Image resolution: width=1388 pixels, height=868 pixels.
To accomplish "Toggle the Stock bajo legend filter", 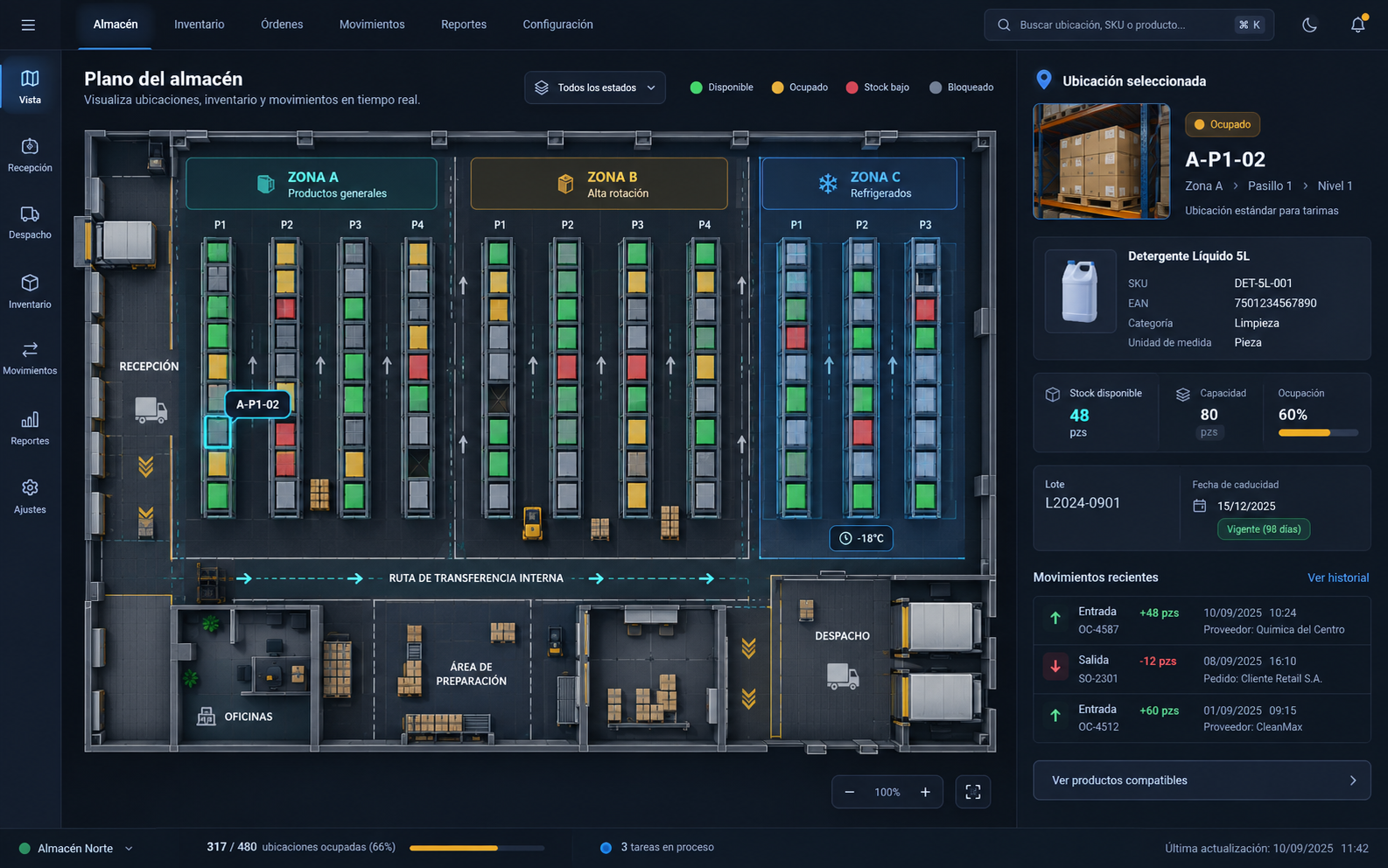I will 877,87.
